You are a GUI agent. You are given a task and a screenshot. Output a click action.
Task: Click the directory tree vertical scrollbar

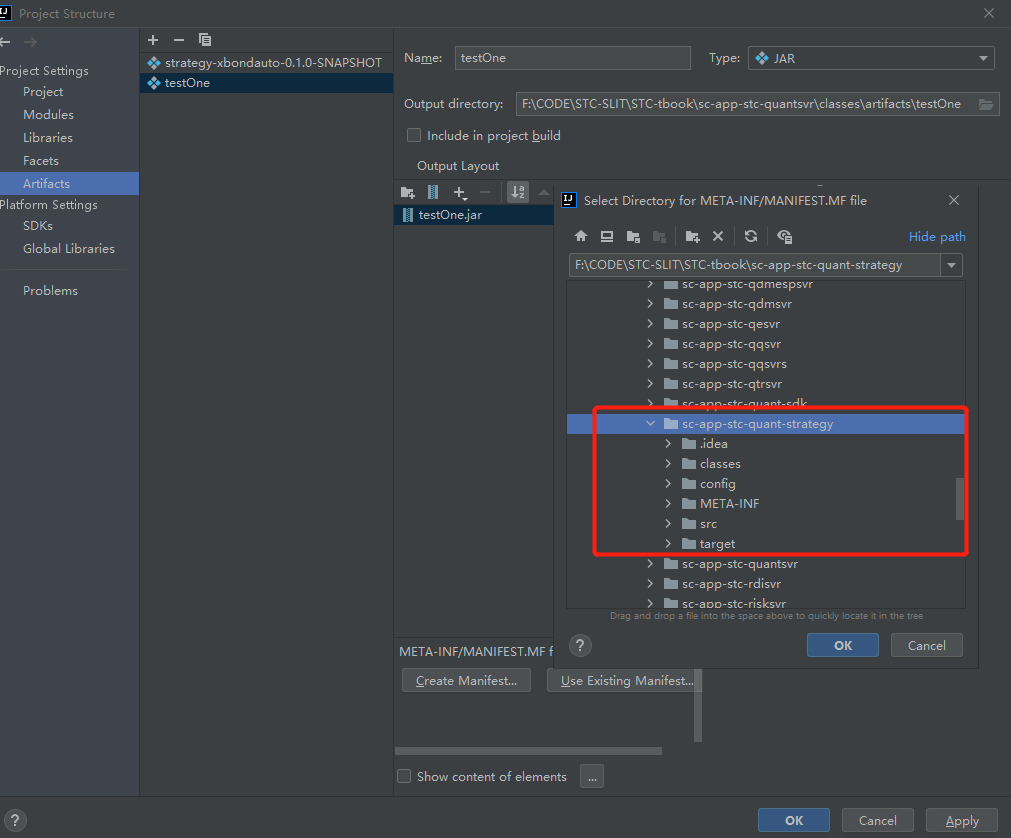coord(959,498)
